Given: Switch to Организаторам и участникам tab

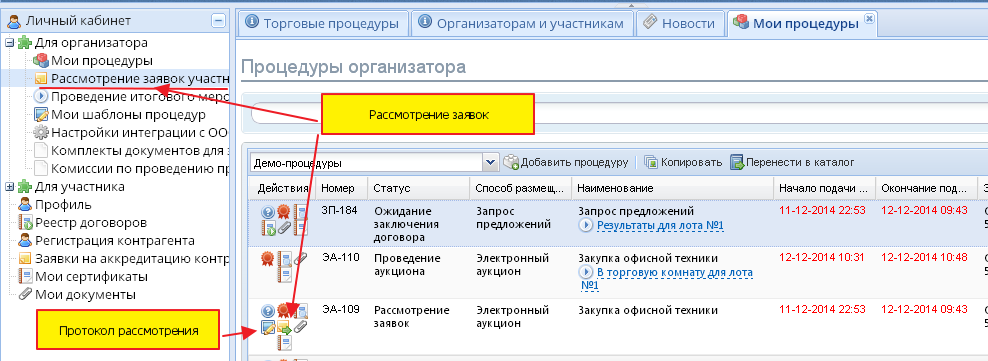Looking at the screenshot, I should click(x=522, y=23).
